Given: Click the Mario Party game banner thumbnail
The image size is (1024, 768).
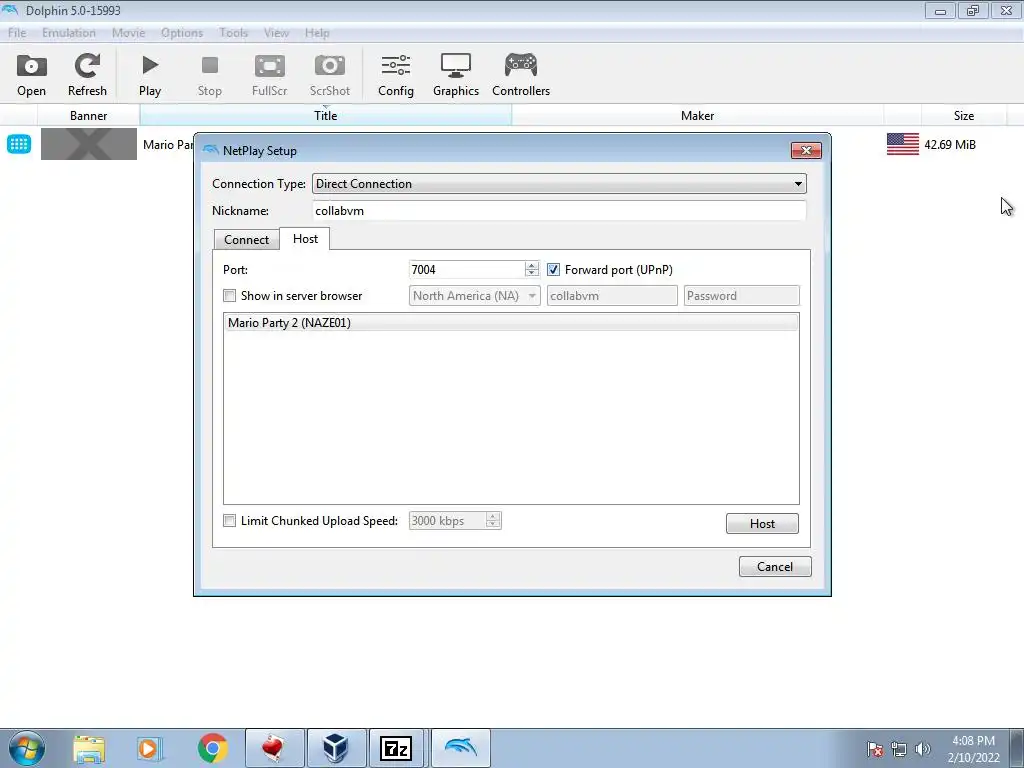Looking at the screenshot, I should coord(89,144).
